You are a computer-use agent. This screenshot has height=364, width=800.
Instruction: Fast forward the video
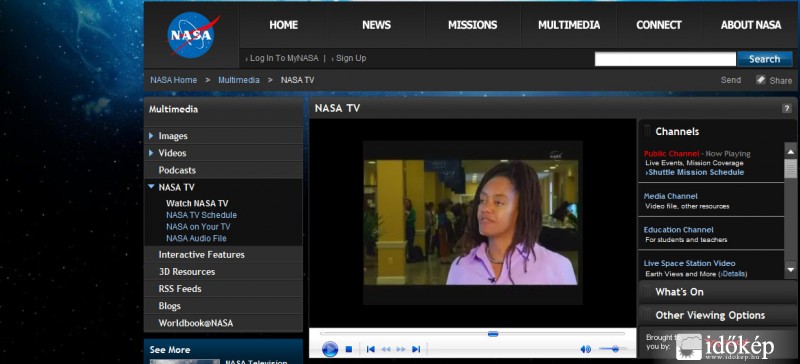tap(401, 349)
